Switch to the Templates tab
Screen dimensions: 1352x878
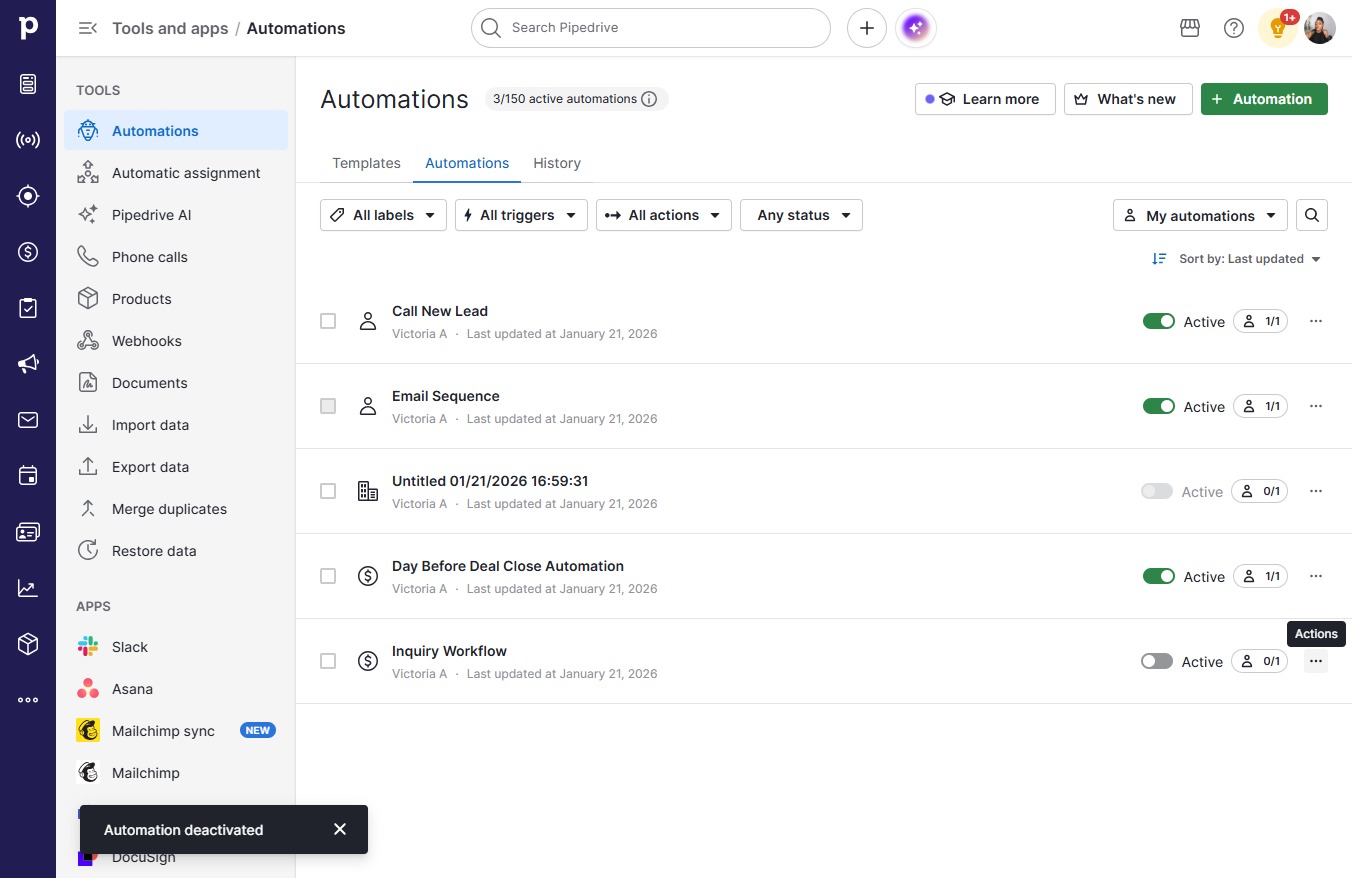[x=366, y=163]
